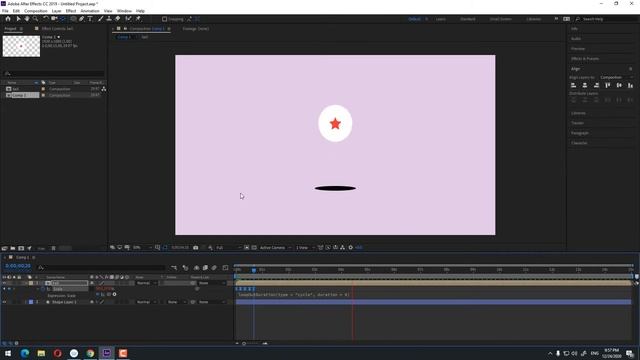Viewport: 640px width, 360px height.
Task: Select the Clone Stamp tool
Action: click(x=109, y=19)
